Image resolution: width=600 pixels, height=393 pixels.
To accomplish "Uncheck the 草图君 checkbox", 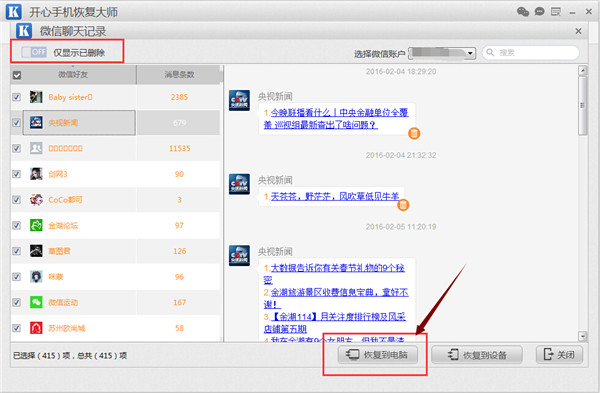I will pos(16,251).
